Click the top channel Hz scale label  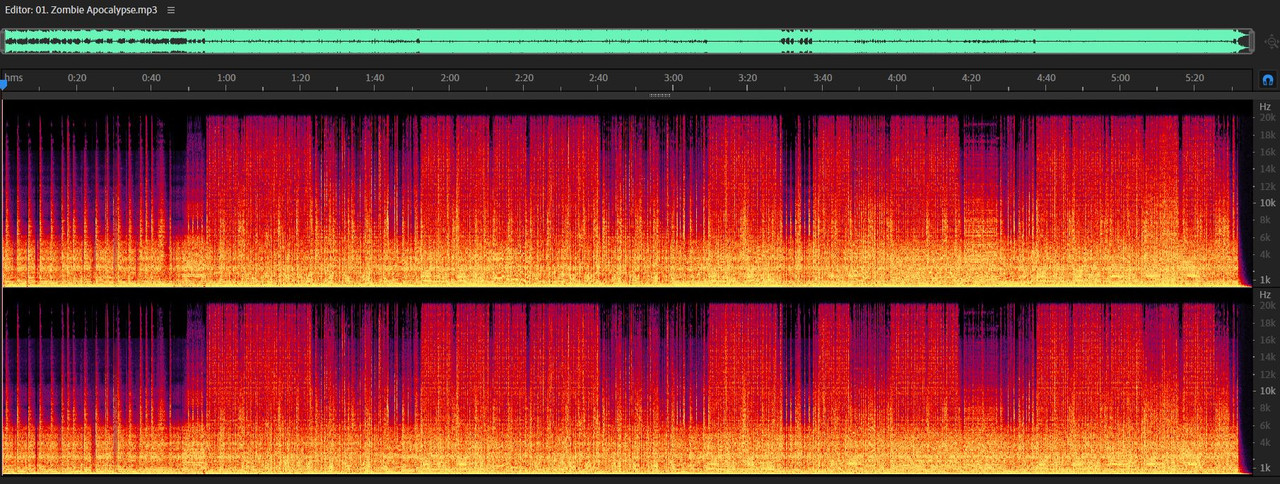[1265, 106]
